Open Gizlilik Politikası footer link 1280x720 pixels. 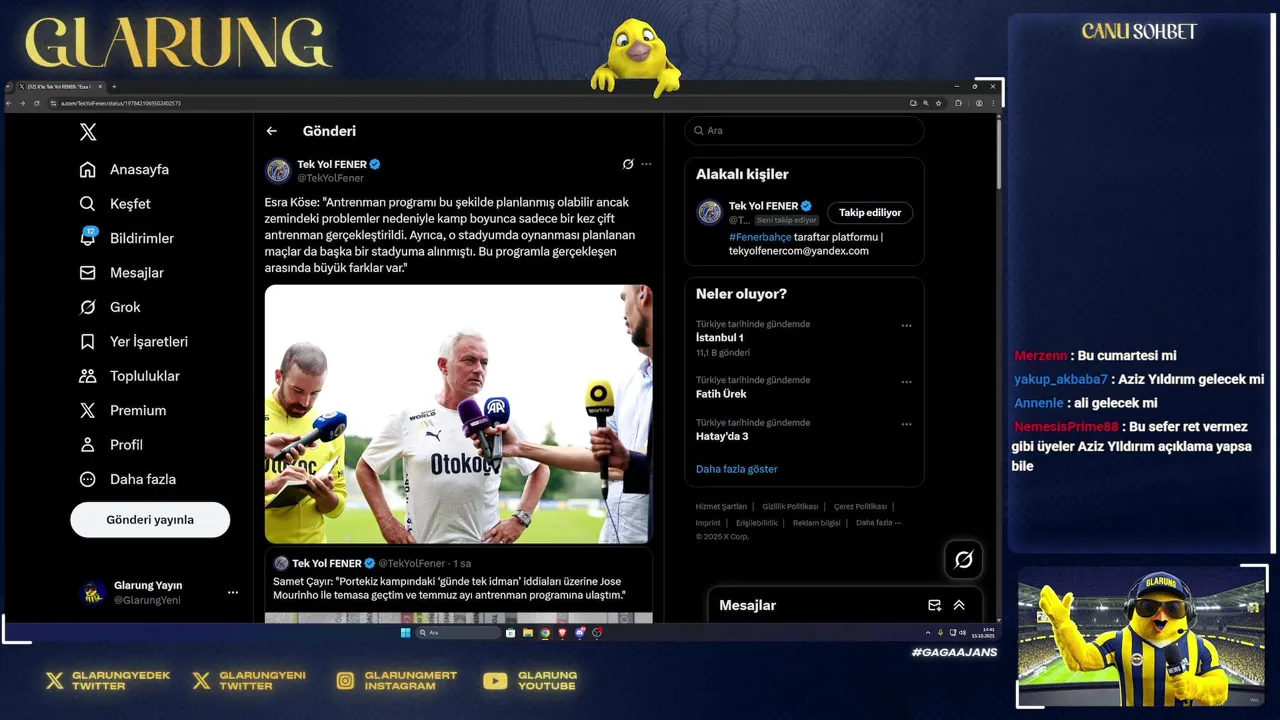790,507
